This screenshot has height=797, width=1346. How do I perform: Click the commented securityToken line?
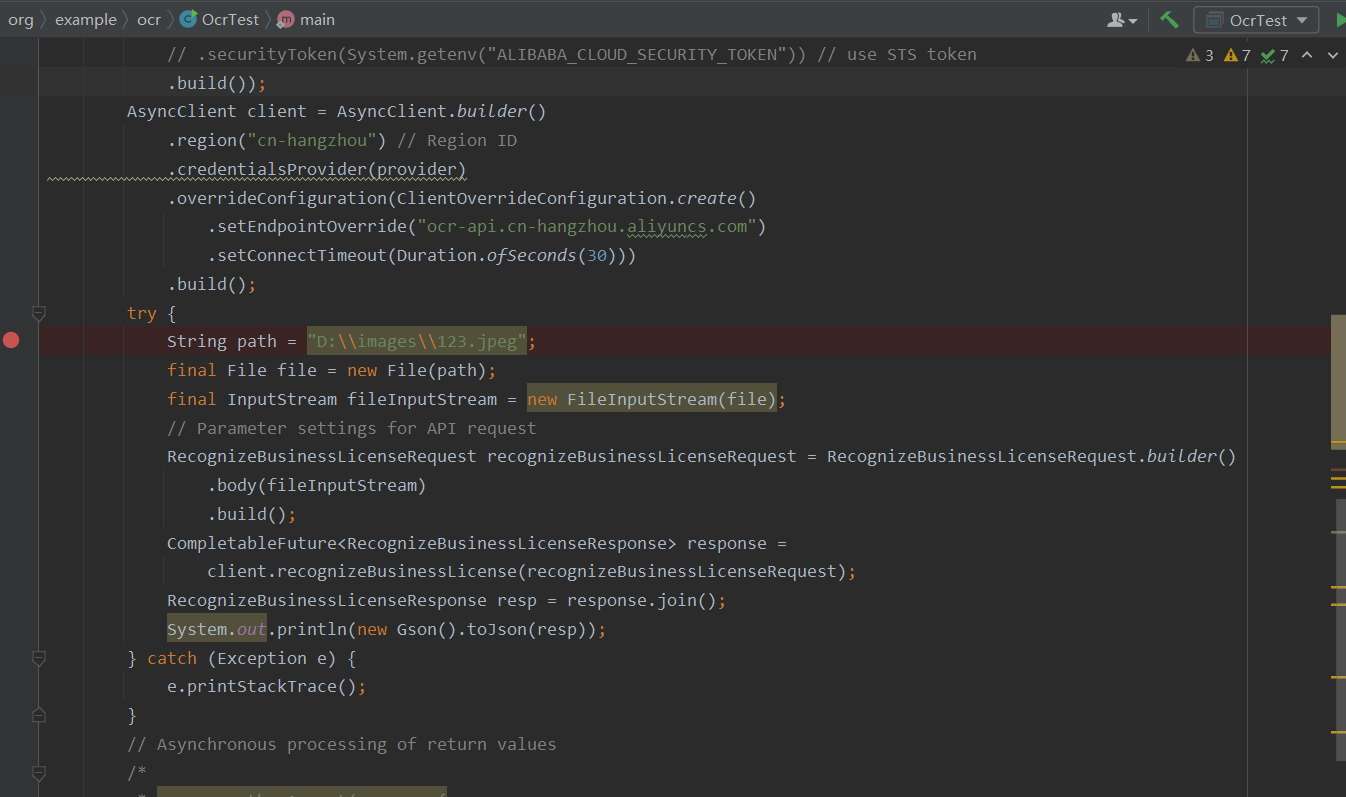(x=572, y=55)
